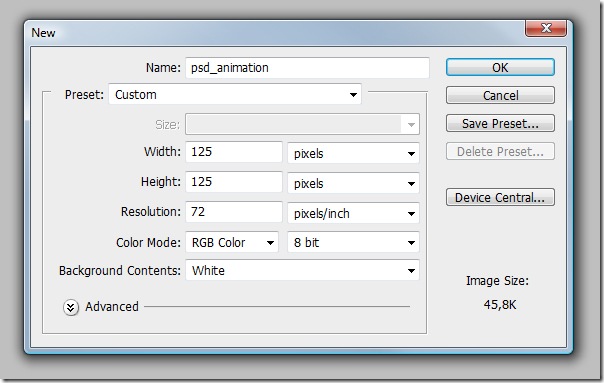
Task: Close the New dialog with X
Action: point(546,28)
